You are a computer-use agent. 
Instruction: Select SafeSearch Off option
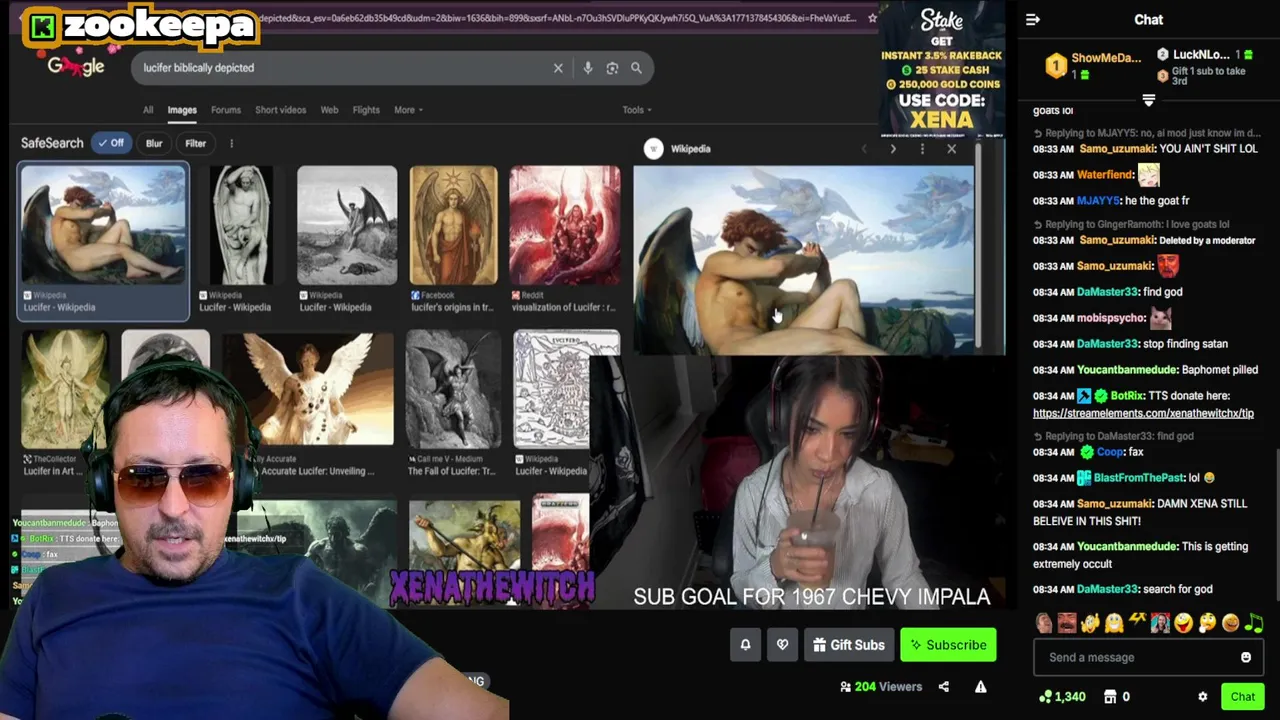(x=110, y=143)
